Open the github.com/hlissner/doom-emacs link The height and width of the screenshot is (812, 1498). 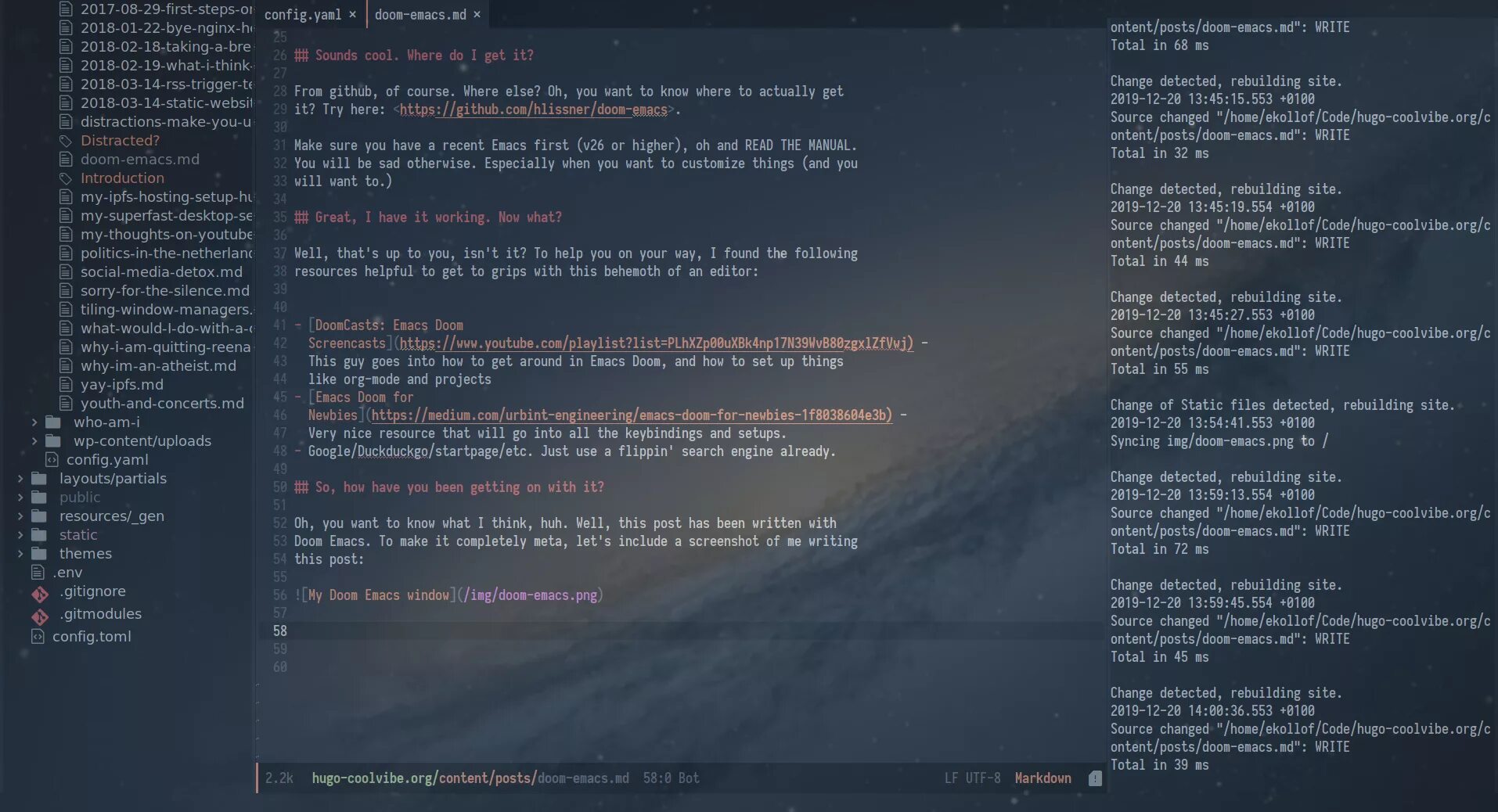(534, 110)
